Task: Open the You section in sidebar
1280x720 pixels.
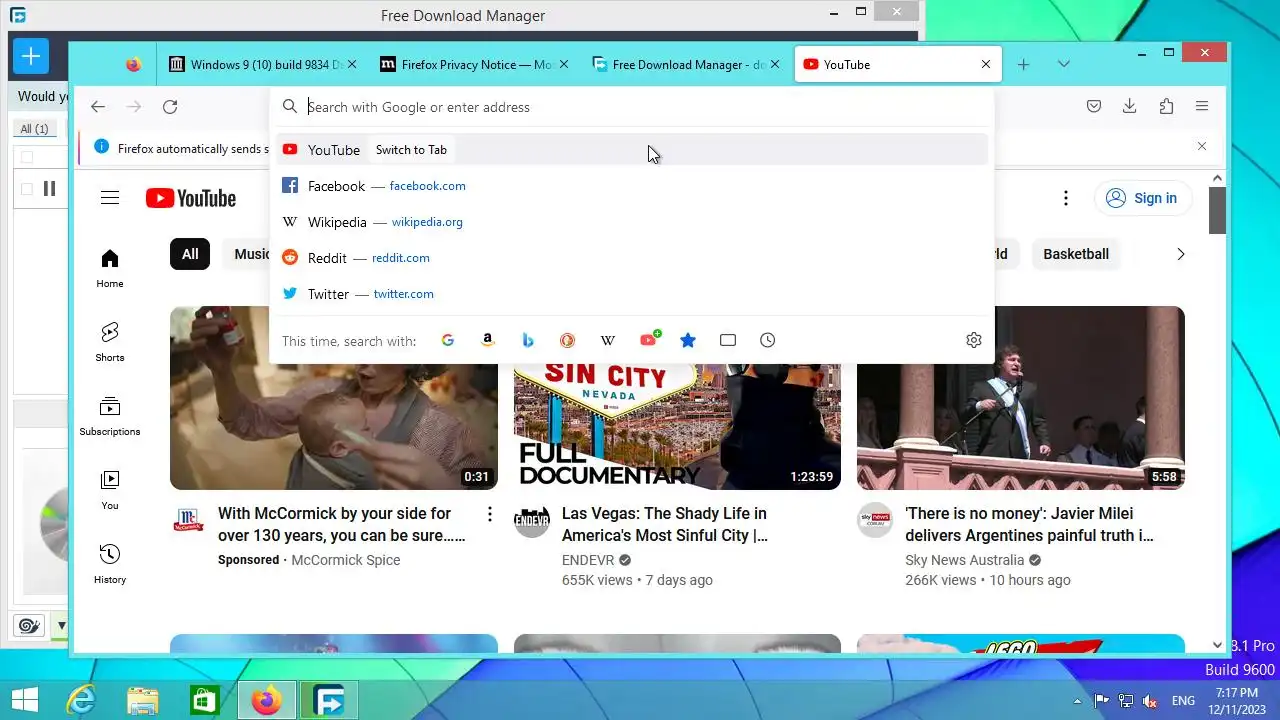Action: point(110,491)
